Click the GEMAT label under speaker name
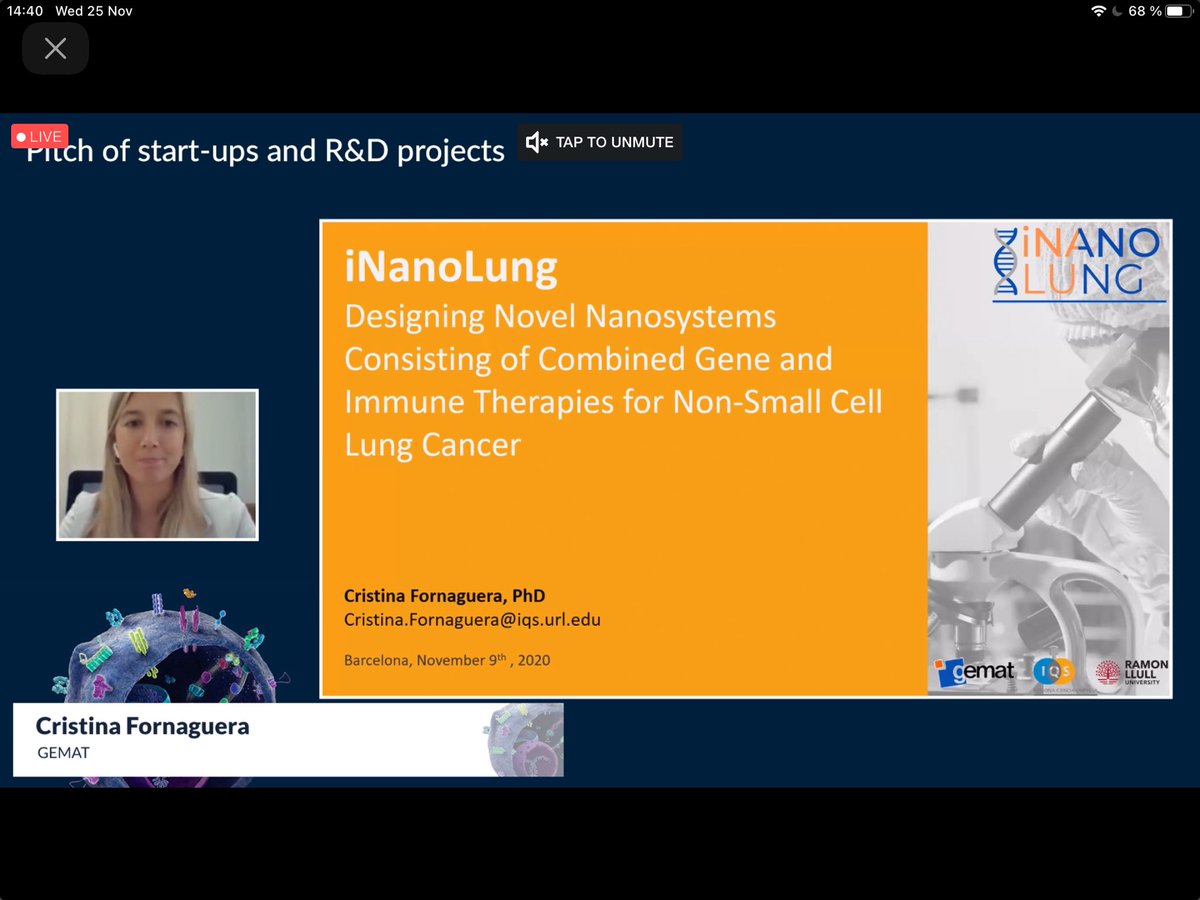 [62, 752]
